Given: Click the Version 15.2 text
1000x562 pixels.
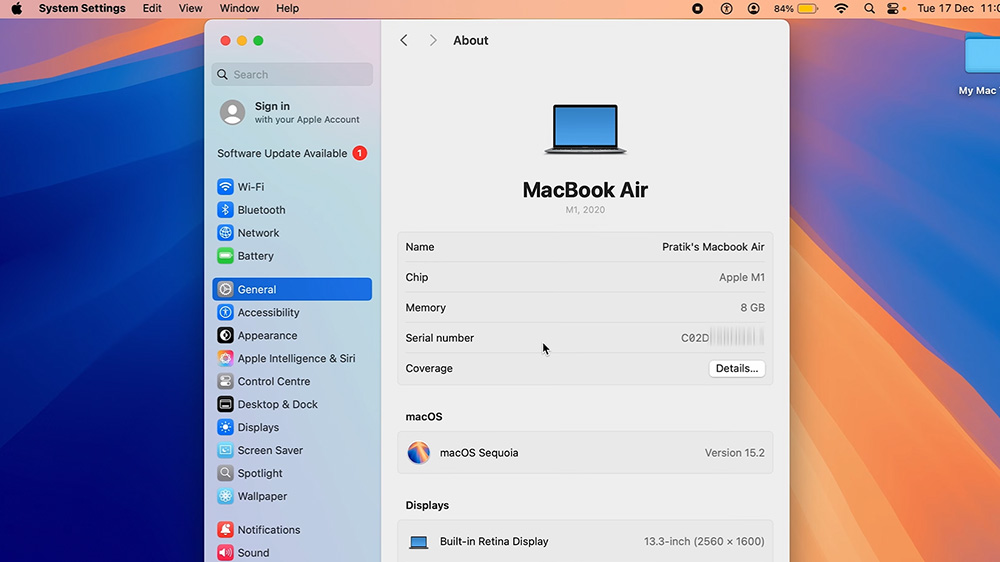Looking at the screenshot, I should pyautogui.click(x=735, y=453).
